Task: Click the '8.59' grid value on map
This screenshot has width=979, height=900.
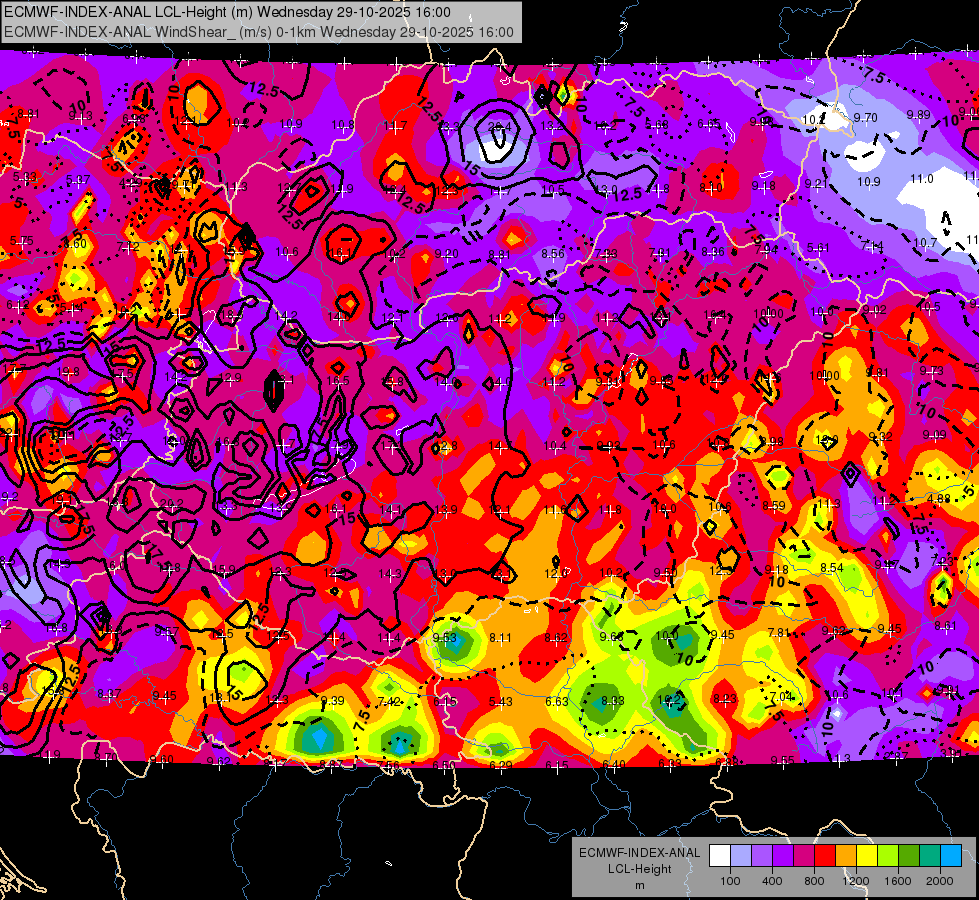Action: (x=774, y=505)
